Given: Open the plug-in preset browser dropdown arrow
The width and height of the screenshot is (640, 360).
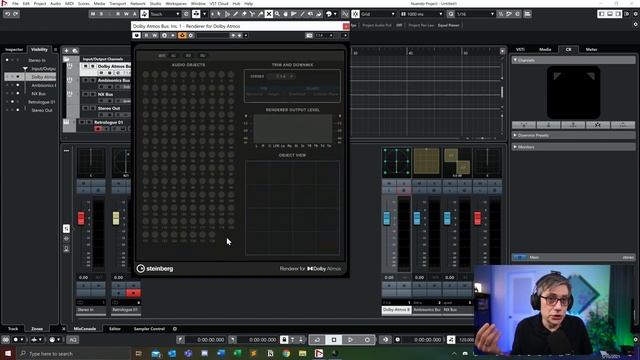Looking at the screenshot, I should [246, 36].
